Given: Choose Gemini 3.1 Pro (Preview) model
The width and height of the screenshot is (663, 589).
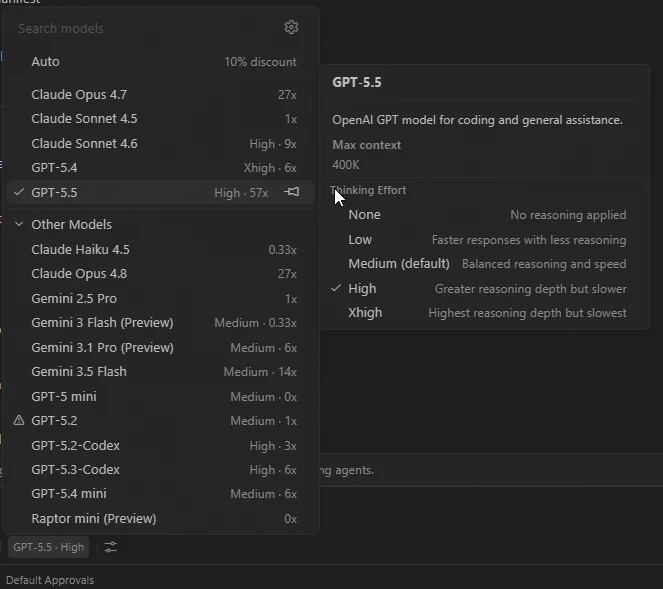Looking at the screenshot, I should (161, 348).
